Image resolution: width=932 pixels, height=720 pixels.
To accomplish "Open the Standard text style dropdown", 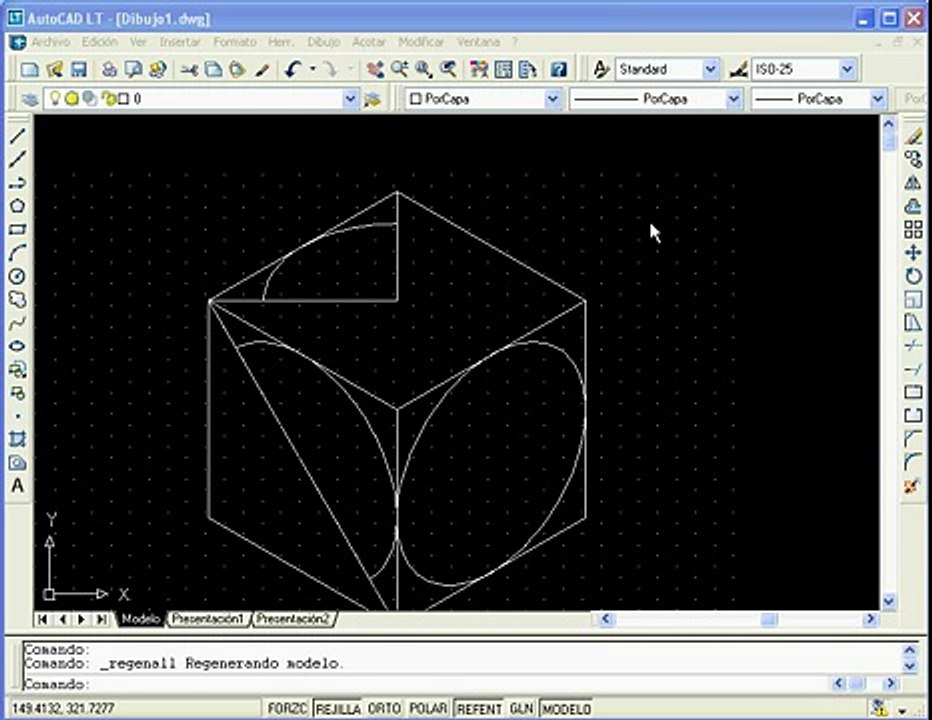I will (x=710, y=70).
